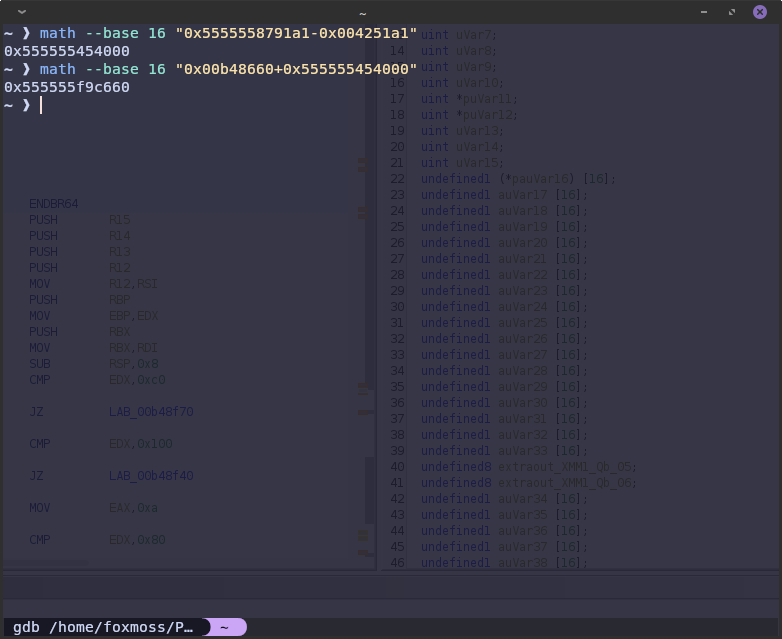Select PUSH R15 line in the Ghidra listing

[x=79, y=219]
